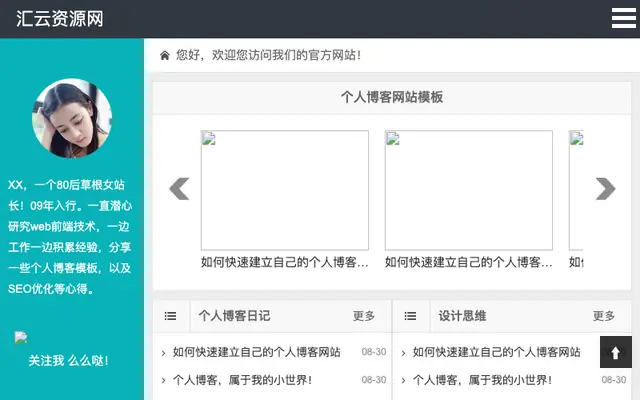Viewport: 640px width, 400px height.
Task: Click list icon next to 设计思维
Action: [x=410, y=316]
